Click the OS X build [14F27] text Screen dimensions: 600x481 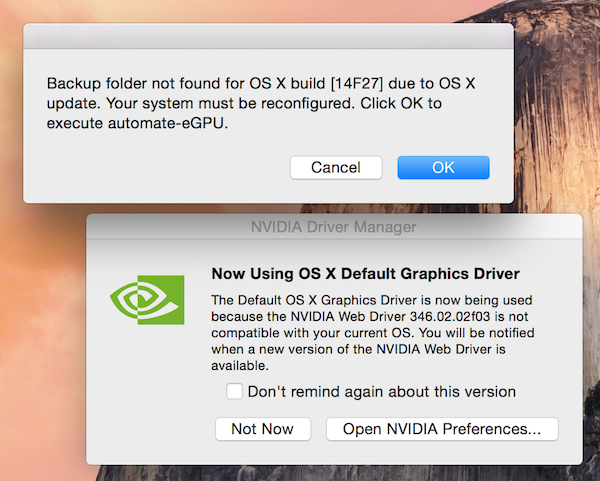[316, 83]
